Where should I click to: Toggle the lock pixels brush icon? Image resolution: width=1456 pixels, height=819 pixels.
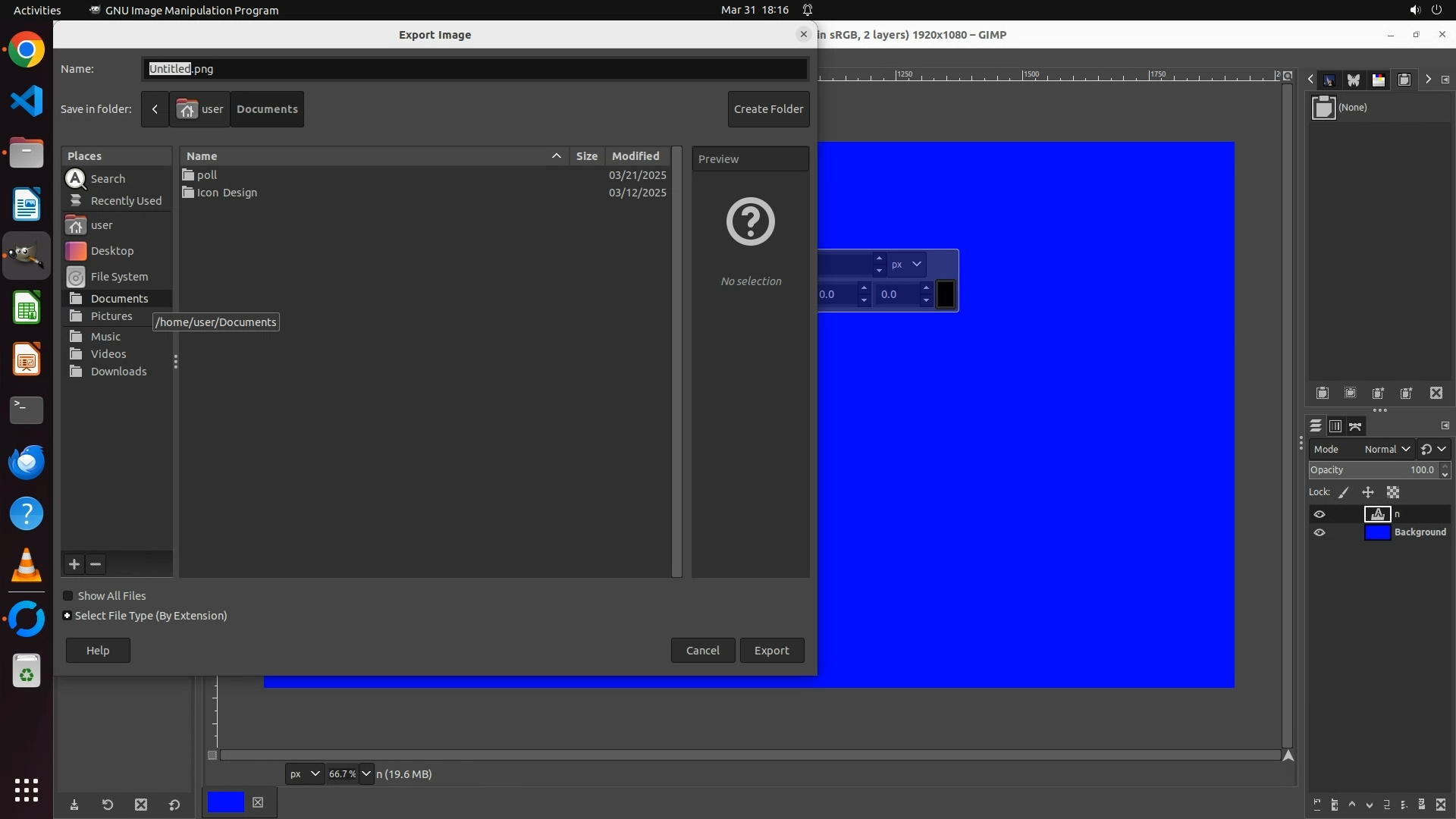[1344, 492]
